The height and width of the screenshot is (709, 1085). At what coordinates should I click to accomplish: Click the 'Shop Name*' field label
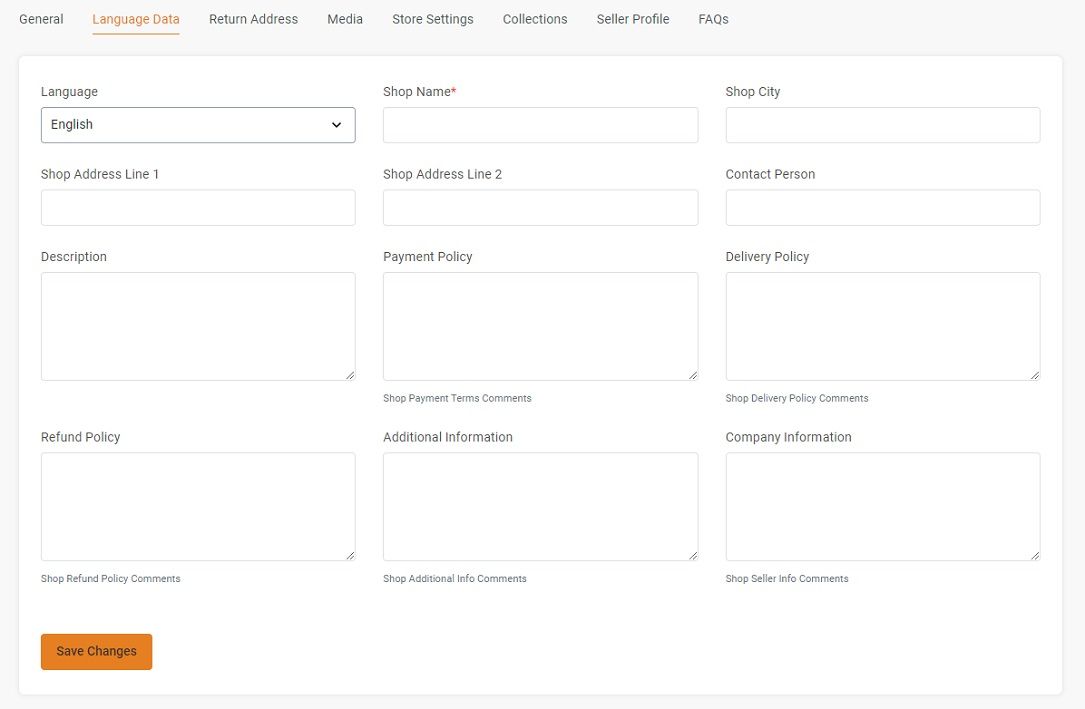point(419,92)
